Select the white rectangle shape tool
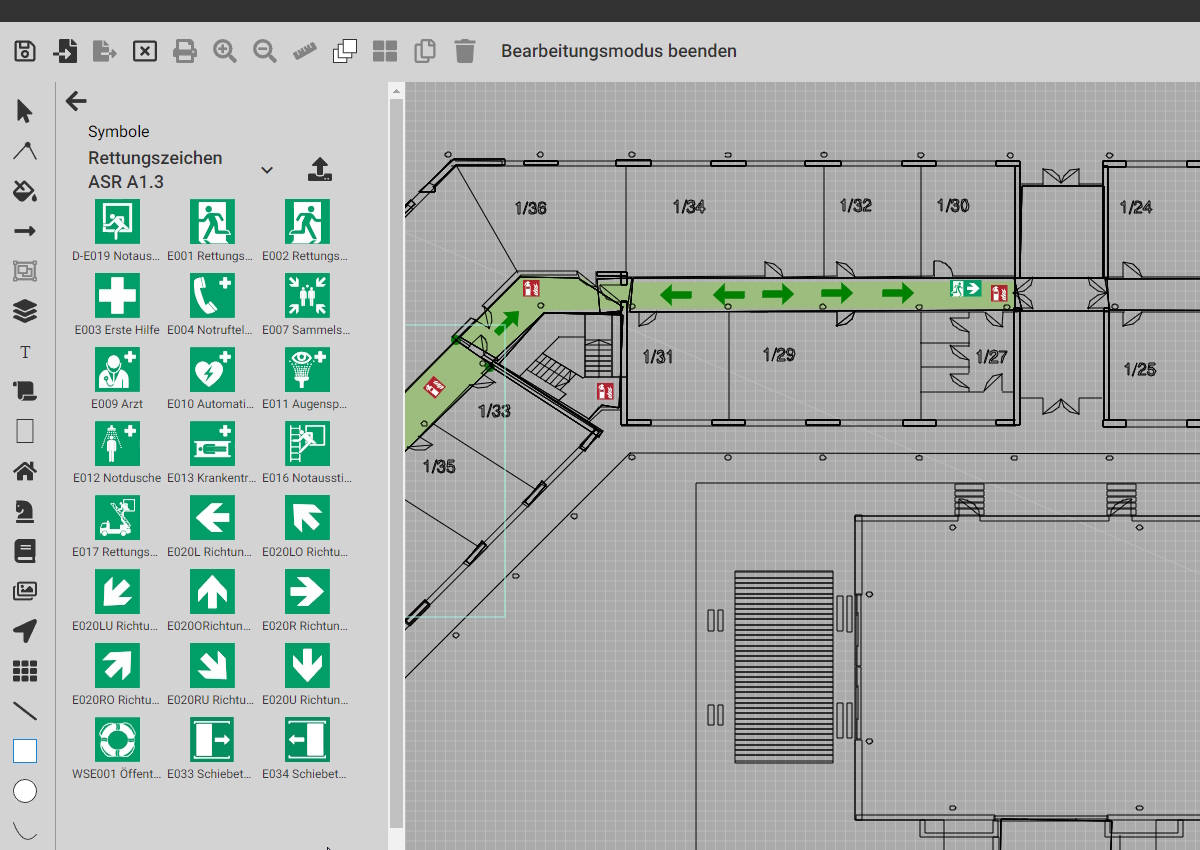Viewport: 1200px width, 850px height. click(25, 751)
